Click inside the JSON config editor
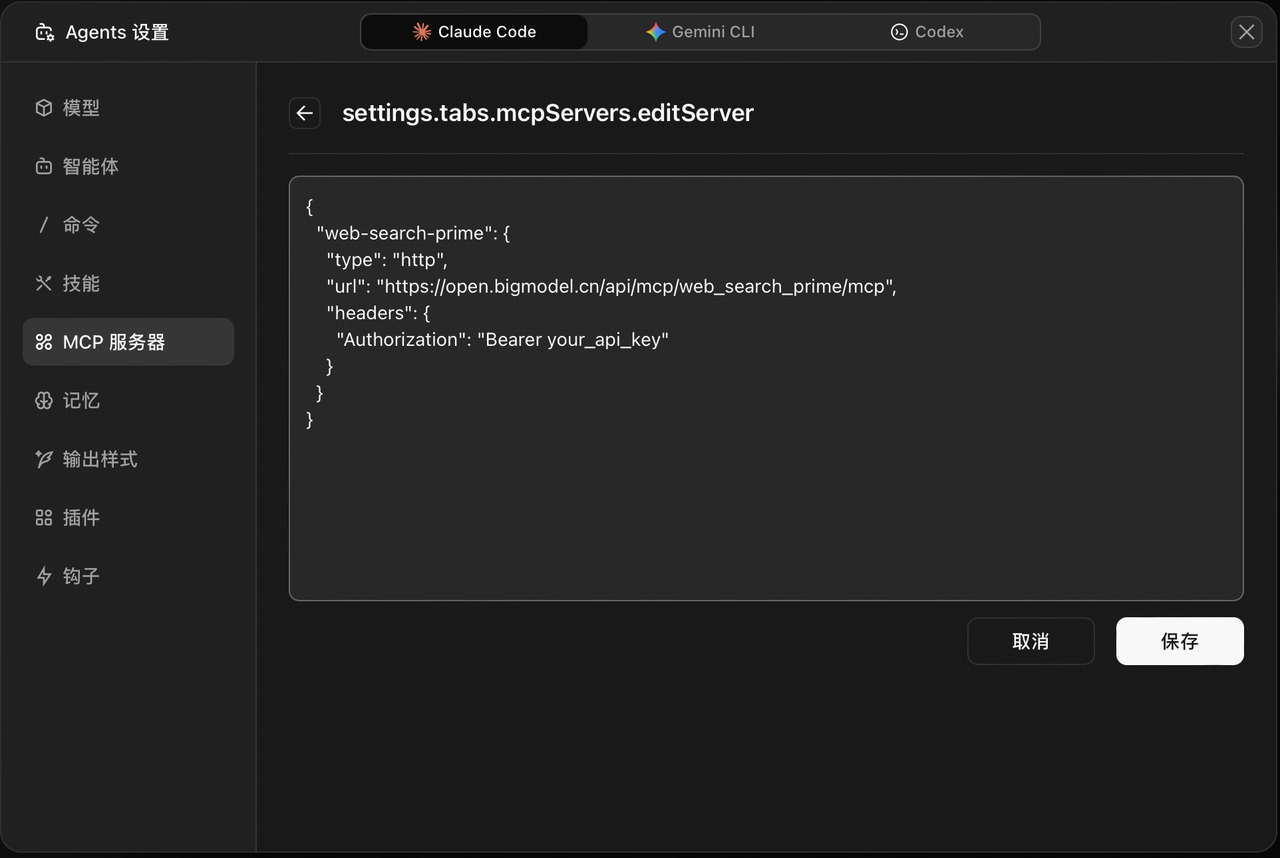This screenshot has width=1280, height=858. 765,500
